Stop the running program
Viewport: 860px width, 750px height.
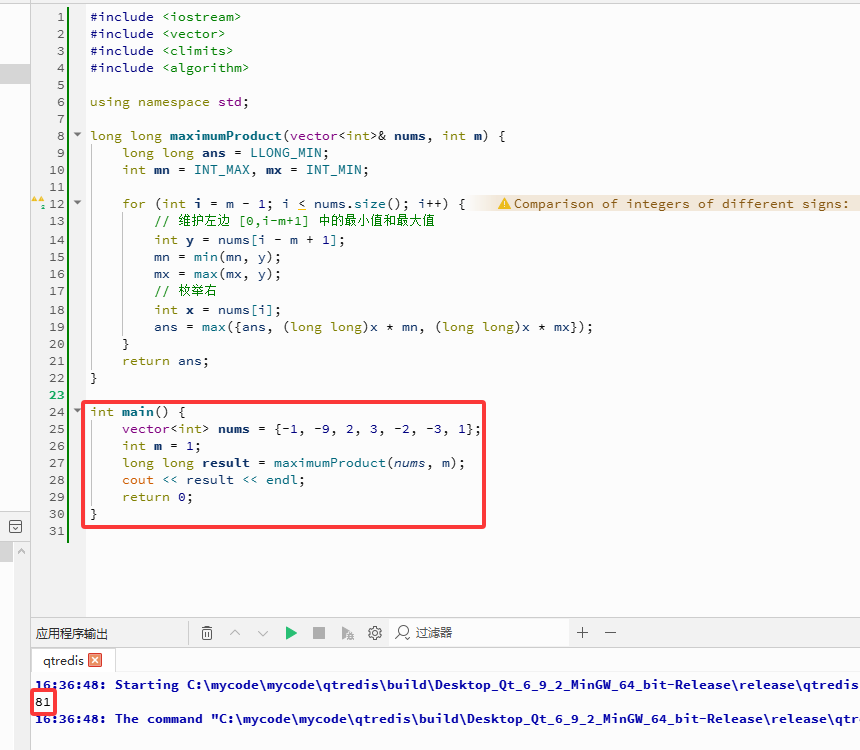tap(319, 633)
